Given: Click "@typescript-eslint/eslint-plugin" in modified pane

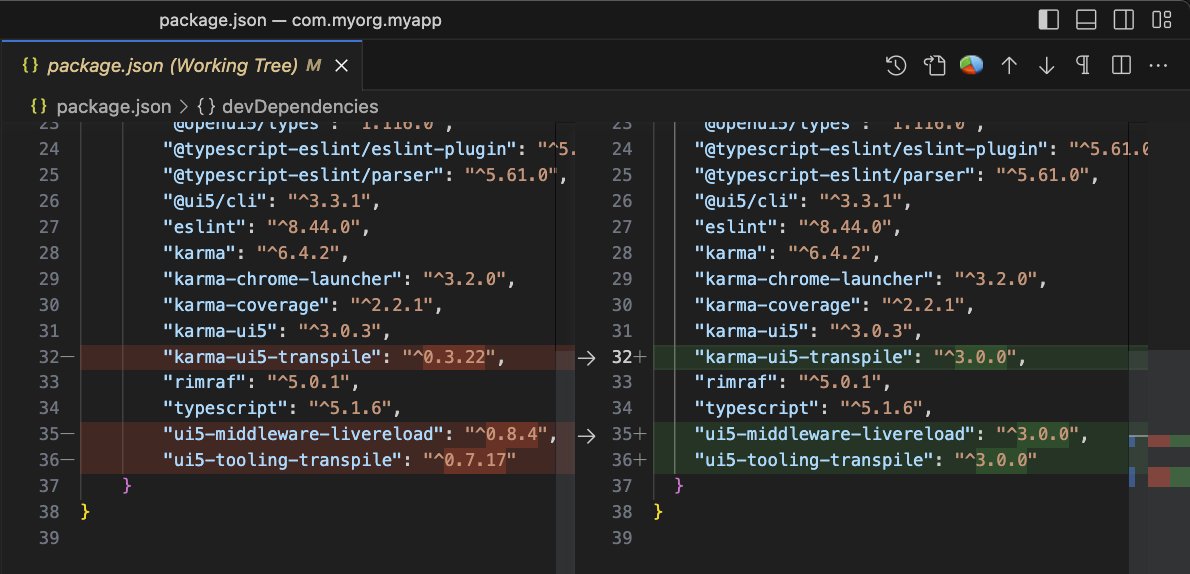Looking at the screenshot, I should (871, 149).
